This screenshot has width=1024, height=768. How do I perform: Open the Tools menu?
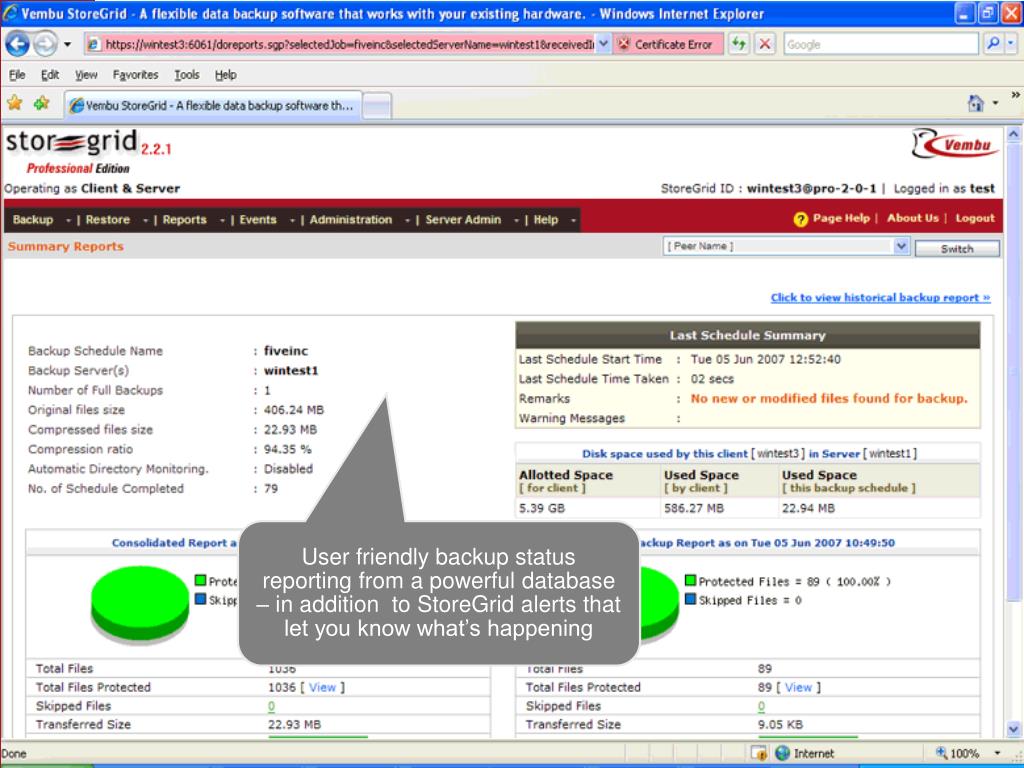click(187, 75)
